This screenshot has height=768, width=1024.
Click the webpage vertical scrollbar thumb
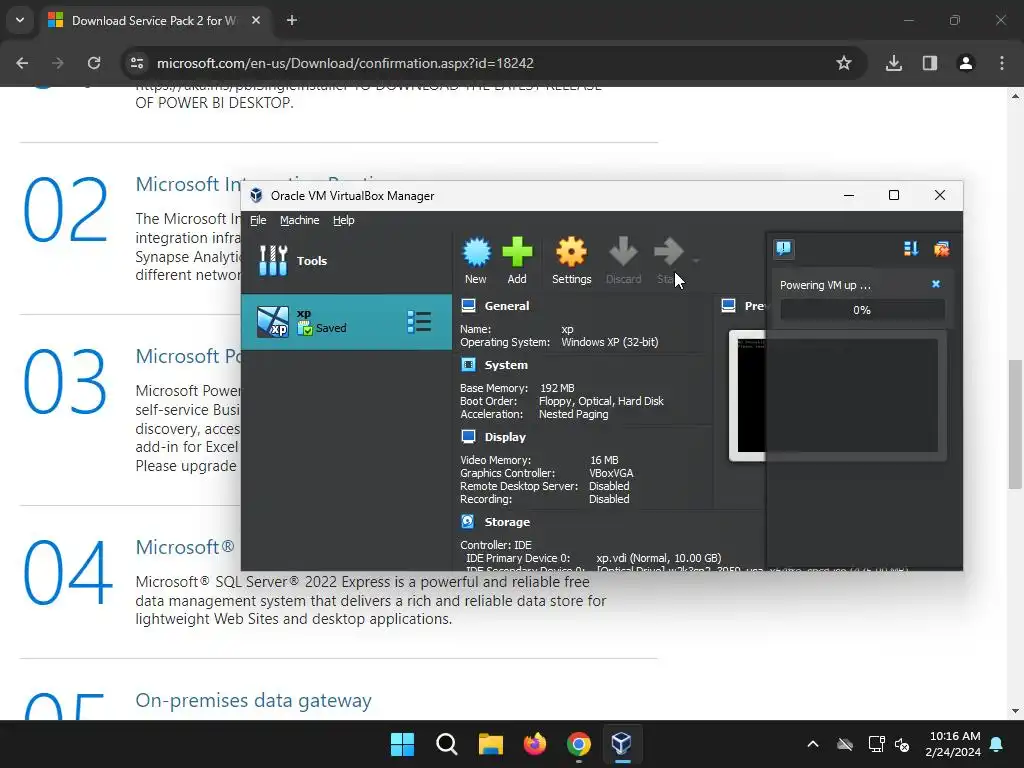[1015, 424]
